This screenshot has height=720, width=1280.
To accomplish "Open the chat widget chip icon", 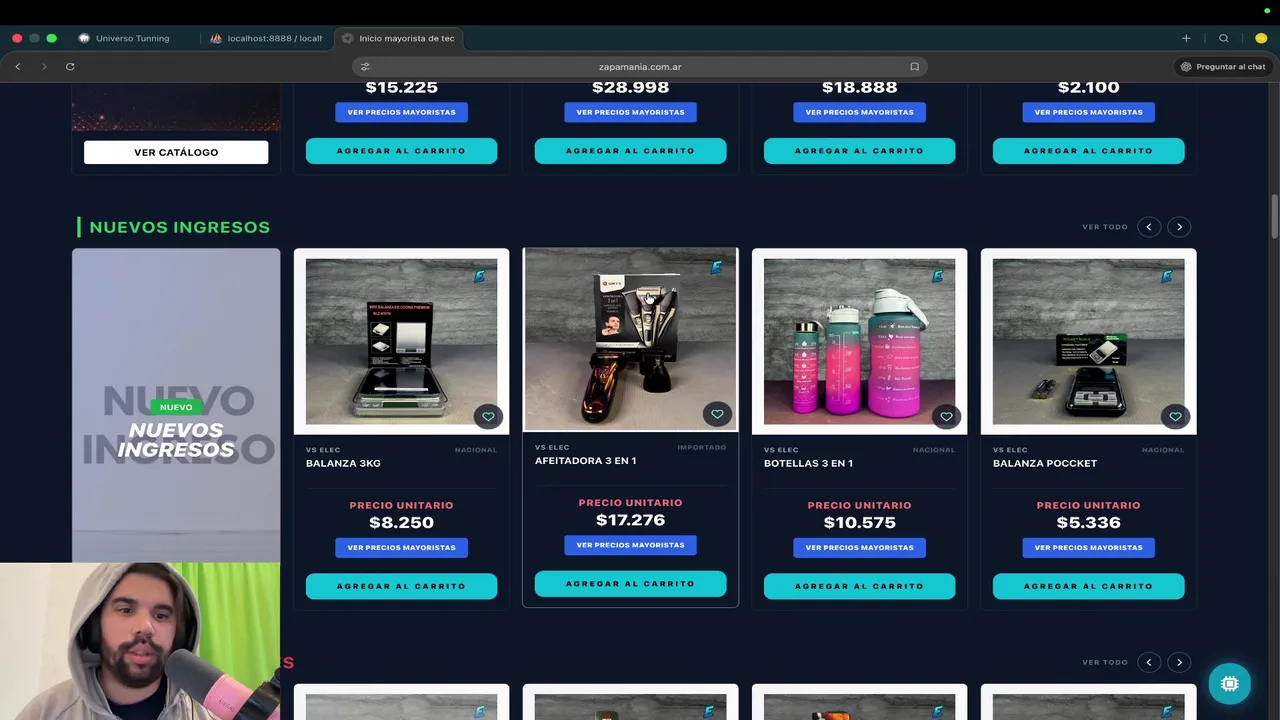I will pyautogui.click(x=1229, y=684).
